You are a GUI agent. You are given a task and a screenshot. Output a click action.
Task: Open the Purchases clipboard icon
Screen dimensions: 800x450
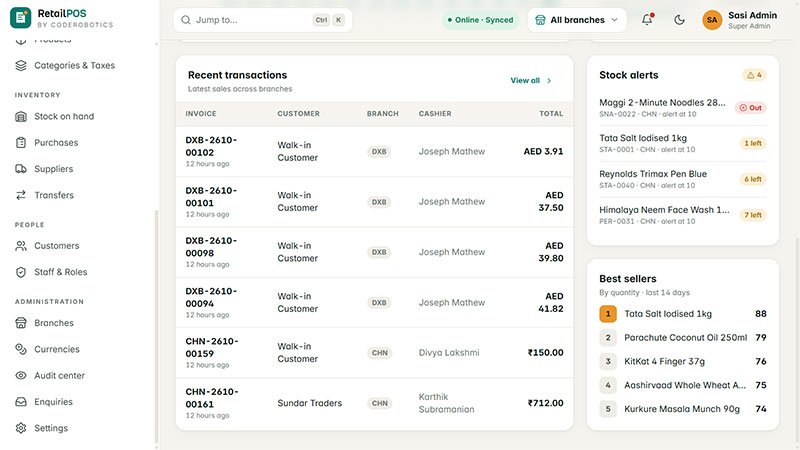[21, 143]
